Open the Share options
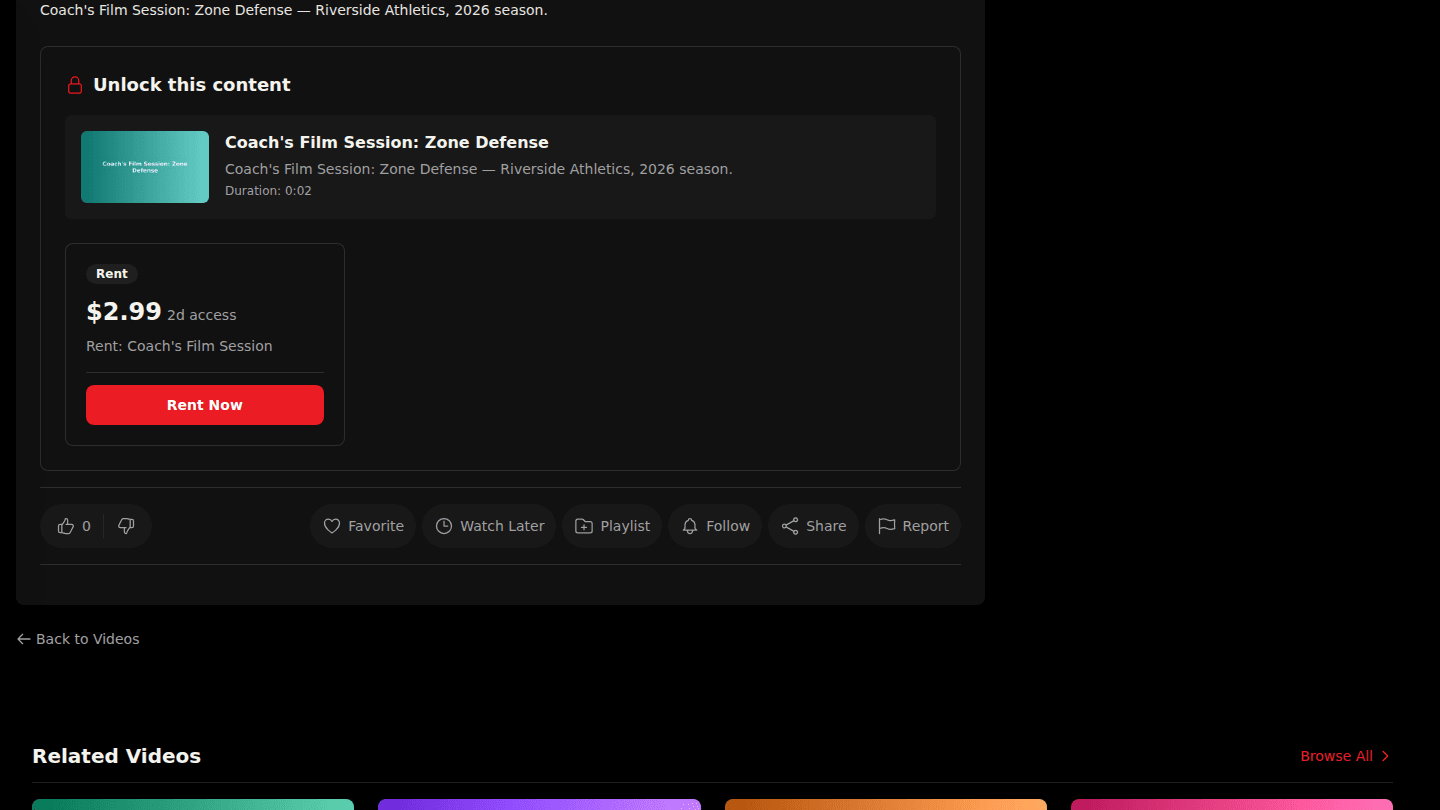The width and height of the screenshot is (1440, 810). pyautogui.click(x=813, y=526)
